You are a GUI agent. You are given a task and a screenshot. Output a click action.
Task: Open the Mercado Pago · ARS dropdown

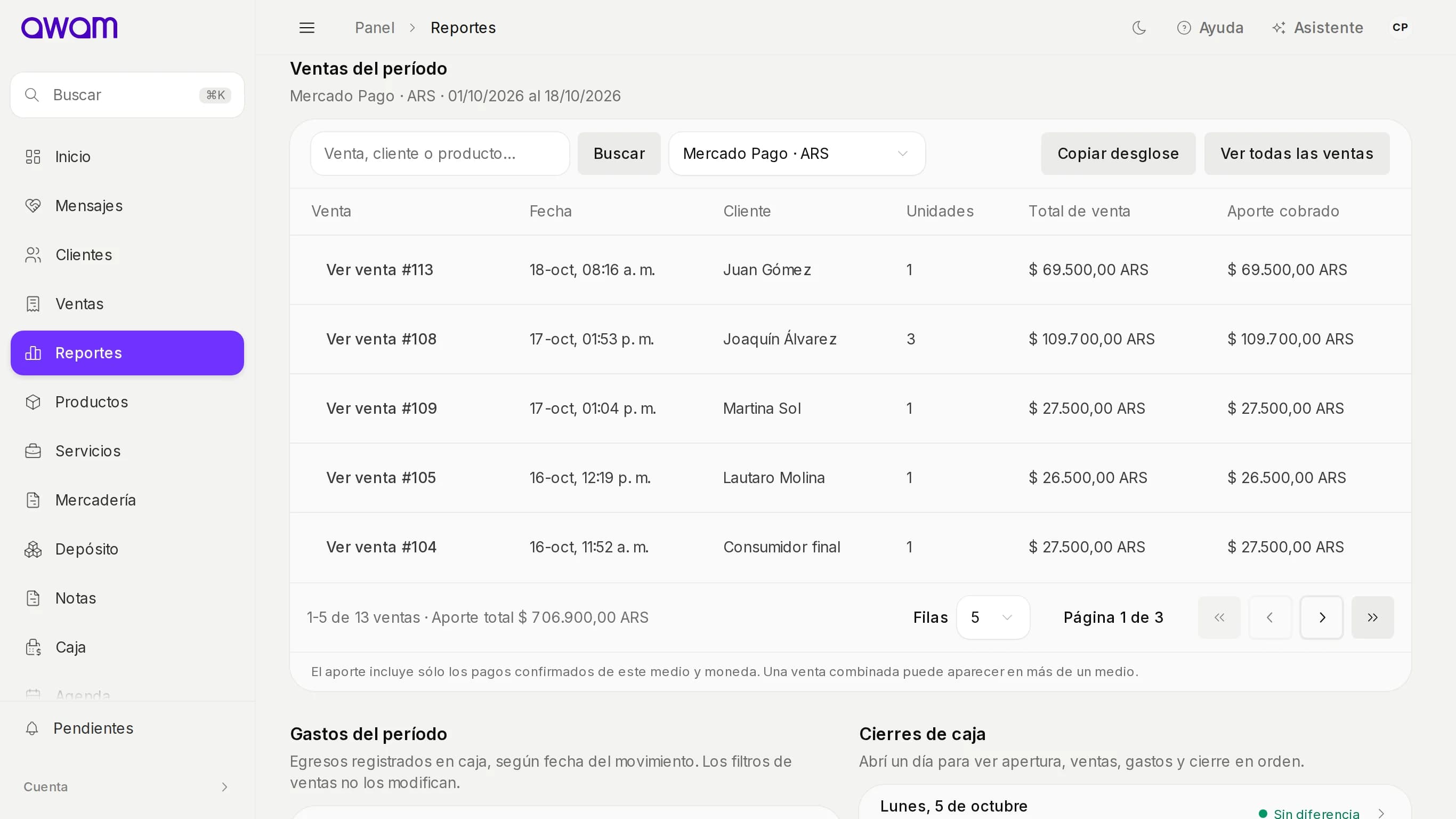[797, 154]
